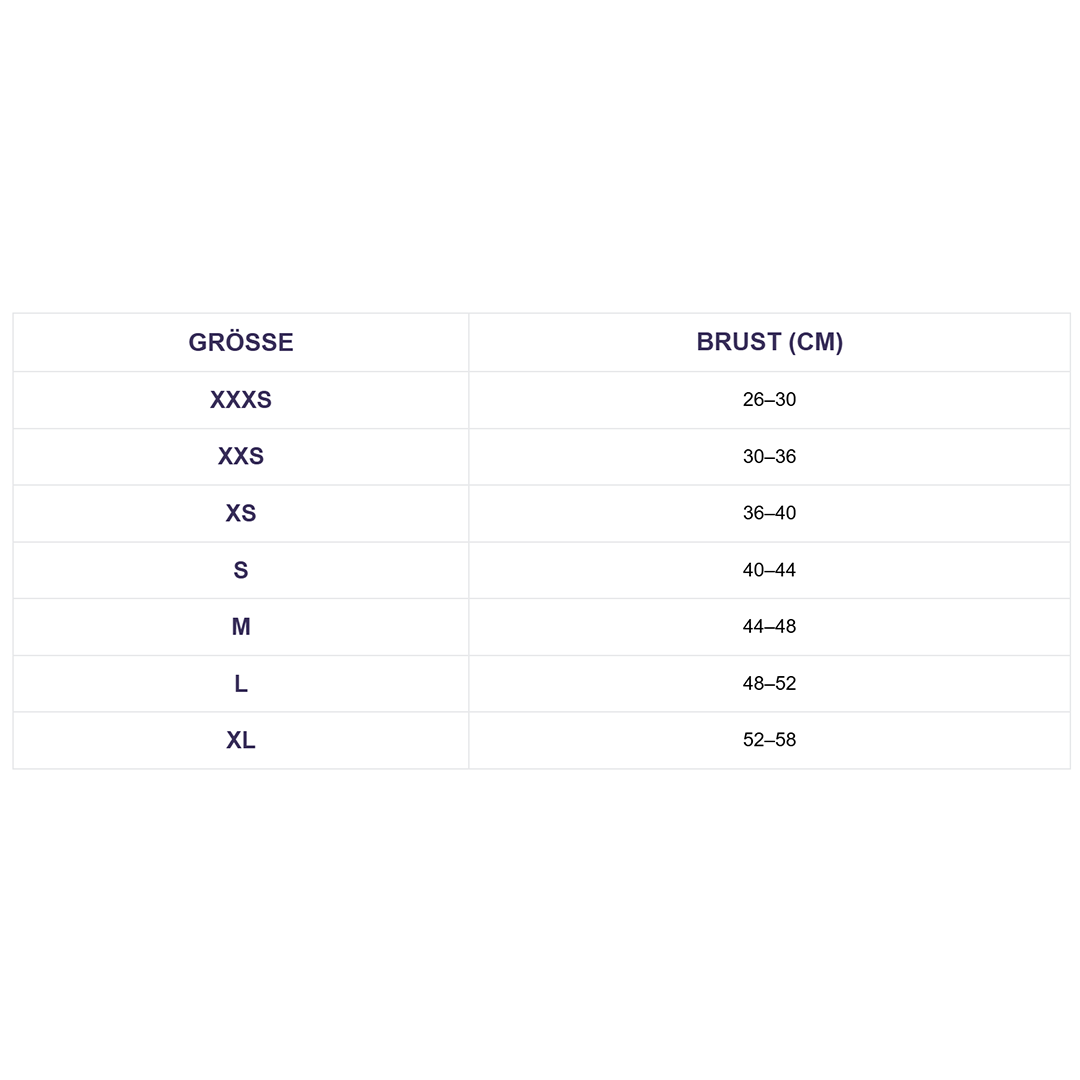Select the XXS size cell
The height and width of the screenshot is (1080, 1080).
click(x=241, y=457)
